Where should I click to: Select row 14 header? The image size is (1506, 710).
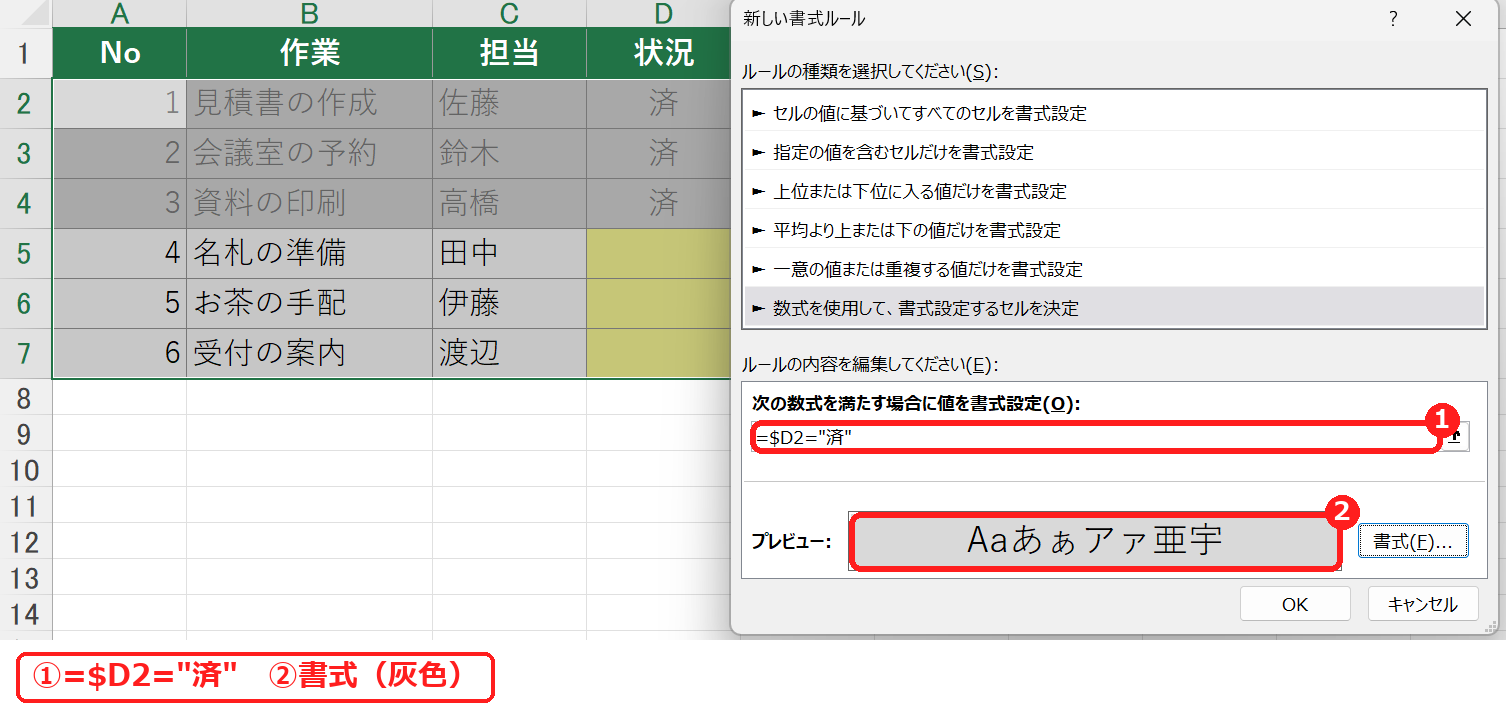click(26, 613)
